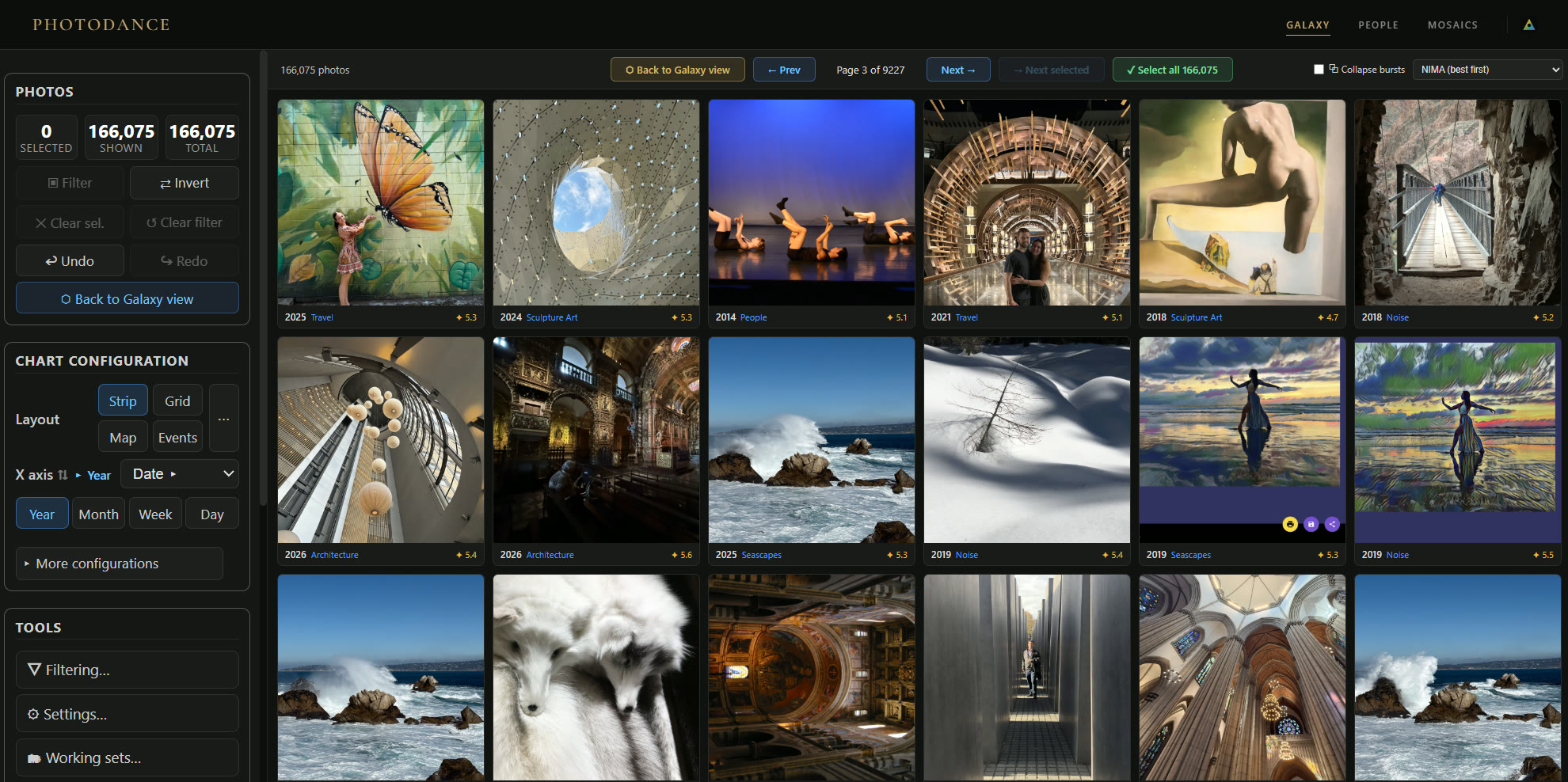Open the X axis Date dropdown
The image size is (1568, 782).
(180, 474)
